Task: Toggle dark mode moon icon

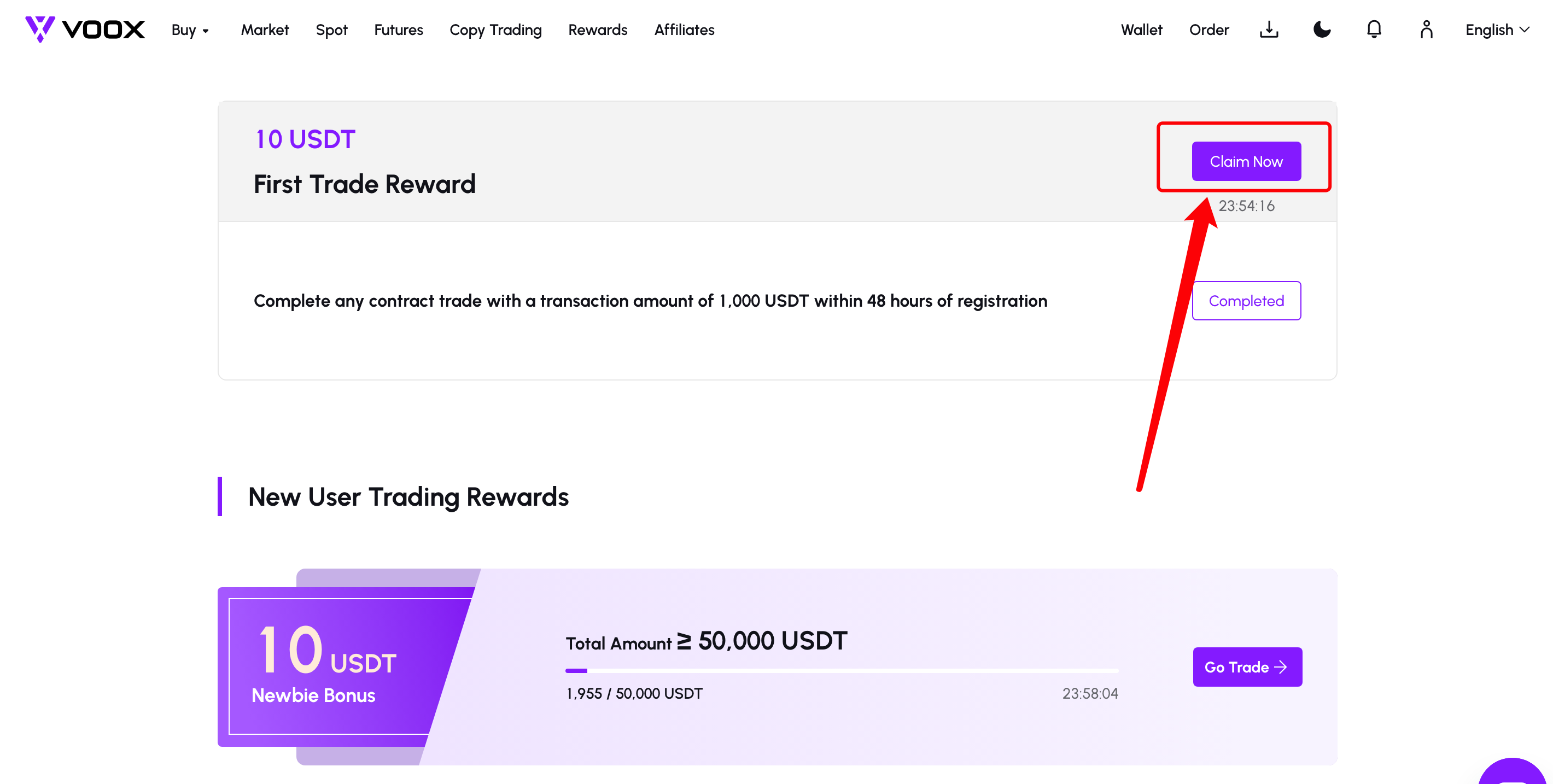Action: tap(1322, 30)
